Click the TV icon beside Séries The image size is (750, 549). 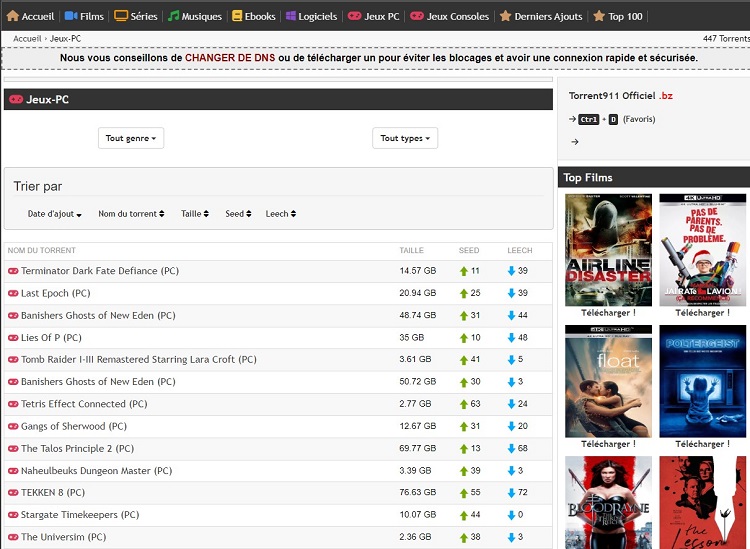[x=121, y=16]
